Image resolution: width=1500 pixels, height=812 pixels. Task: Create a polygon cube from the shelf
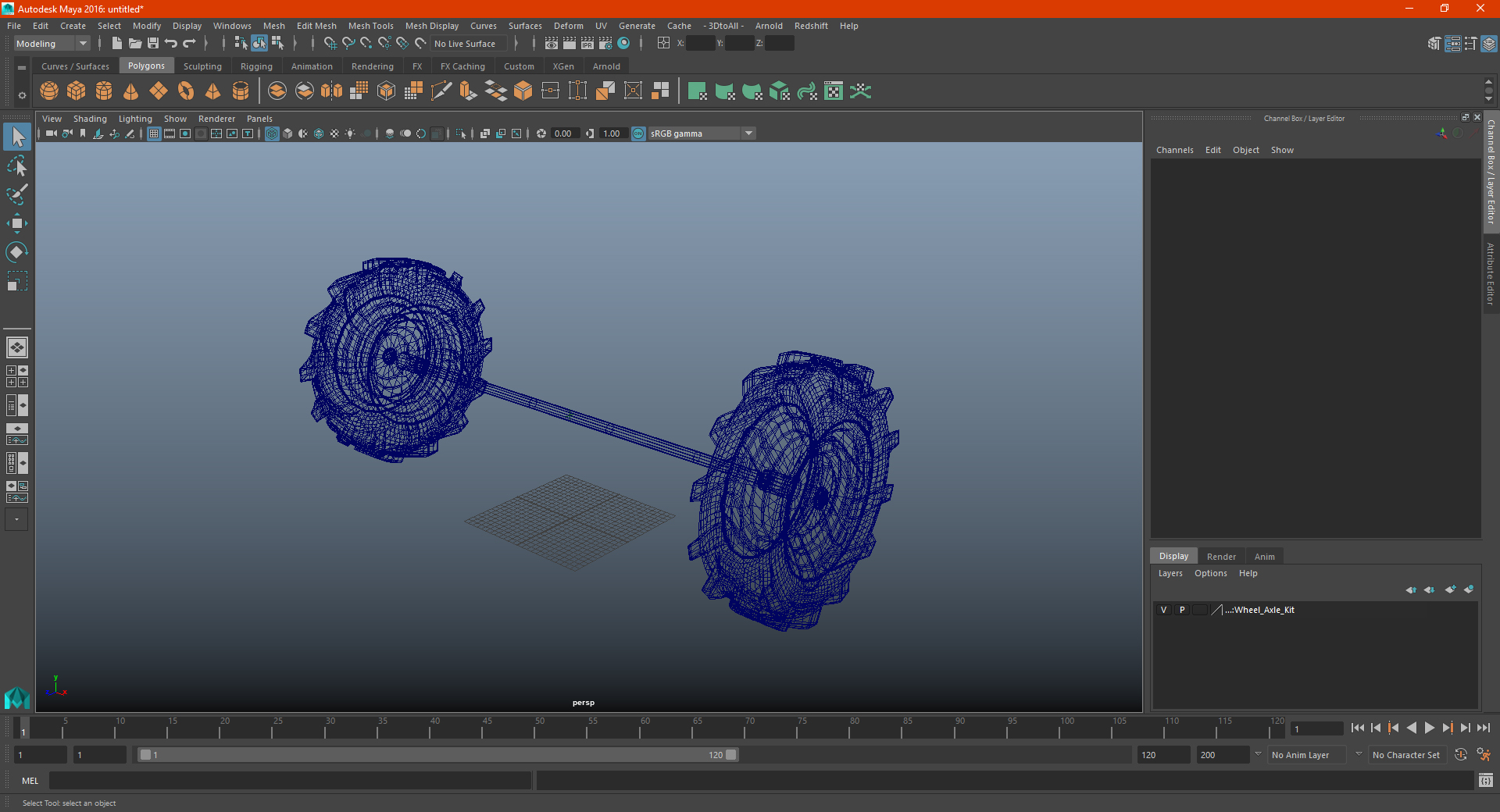tap(77, 91)
